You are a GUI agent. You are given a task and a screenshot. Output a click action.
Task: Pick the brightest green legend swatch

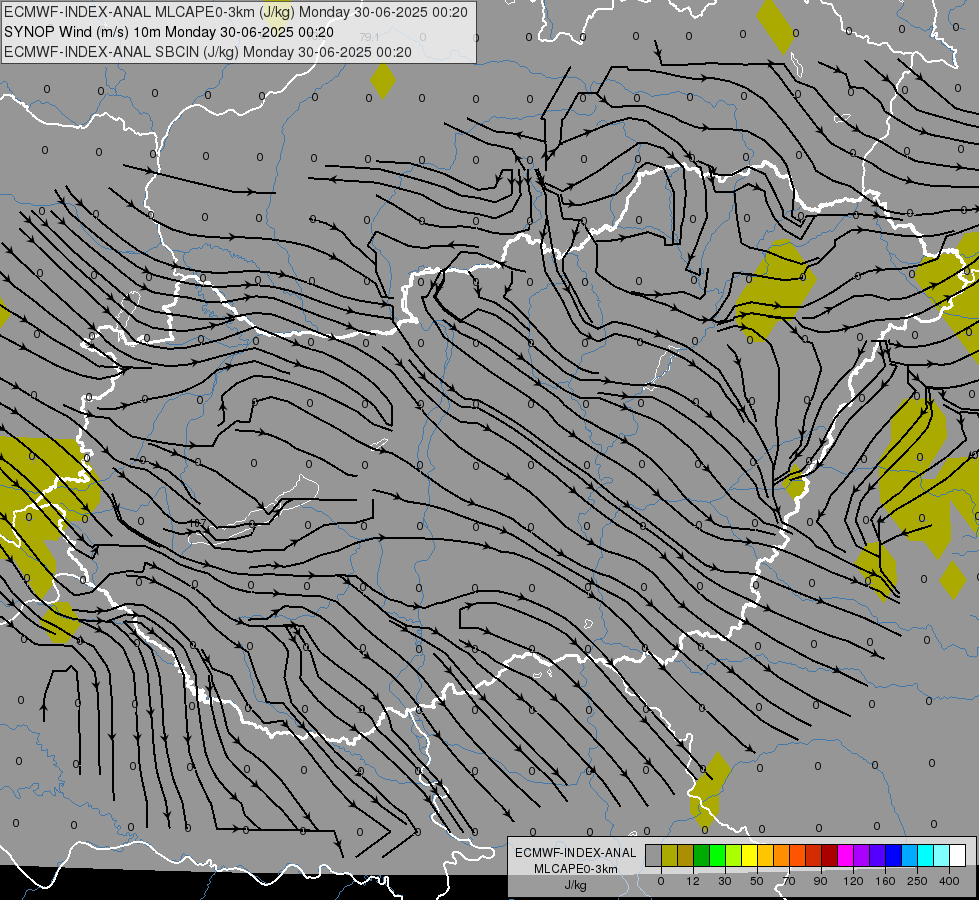coord(718,855)
